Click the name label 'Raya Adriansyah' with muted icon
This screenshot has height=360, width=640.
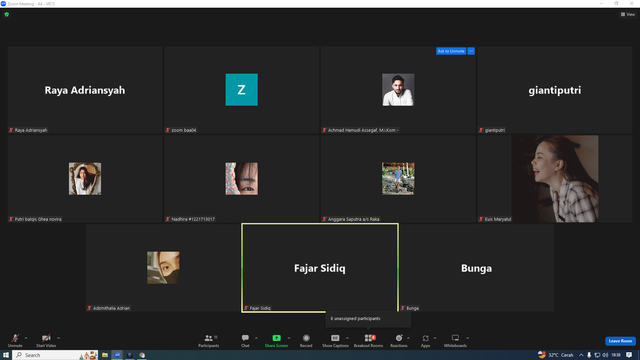pyautogui.click(x=28, y=130)
